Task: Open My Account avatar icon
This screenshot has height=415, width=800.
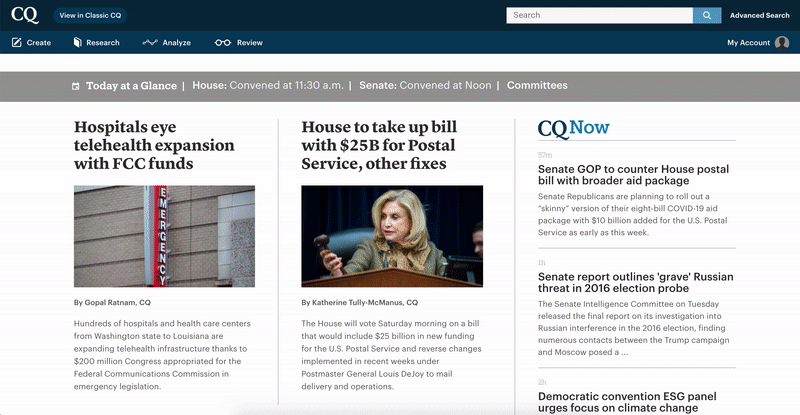Action: [x=782, y=43]
